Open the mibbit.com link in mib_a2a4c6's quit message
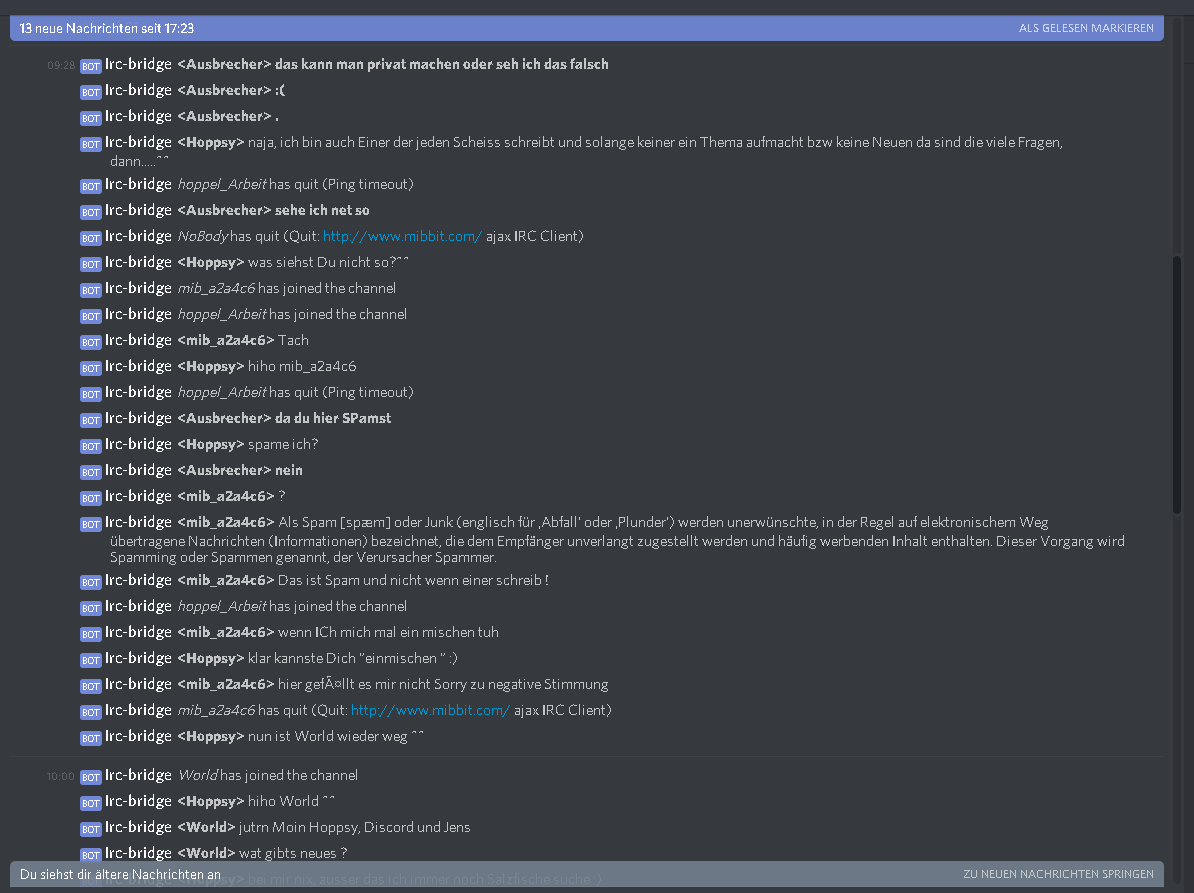The image size is (1194, 893). pyautogui.click(x=430, y=710)
